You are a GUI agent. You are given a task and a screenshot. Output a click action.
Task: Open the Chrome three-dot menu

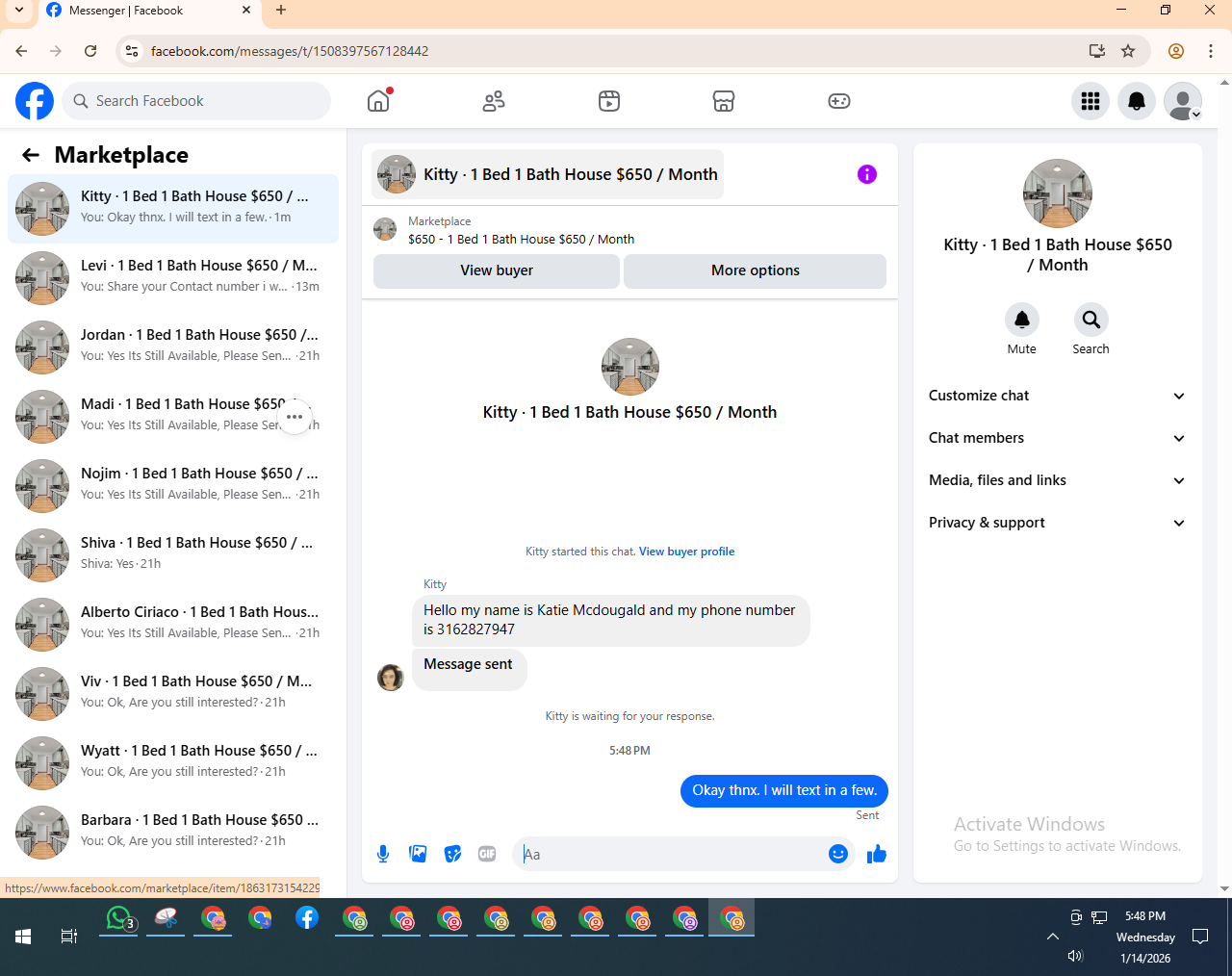tap(1211, 51)
